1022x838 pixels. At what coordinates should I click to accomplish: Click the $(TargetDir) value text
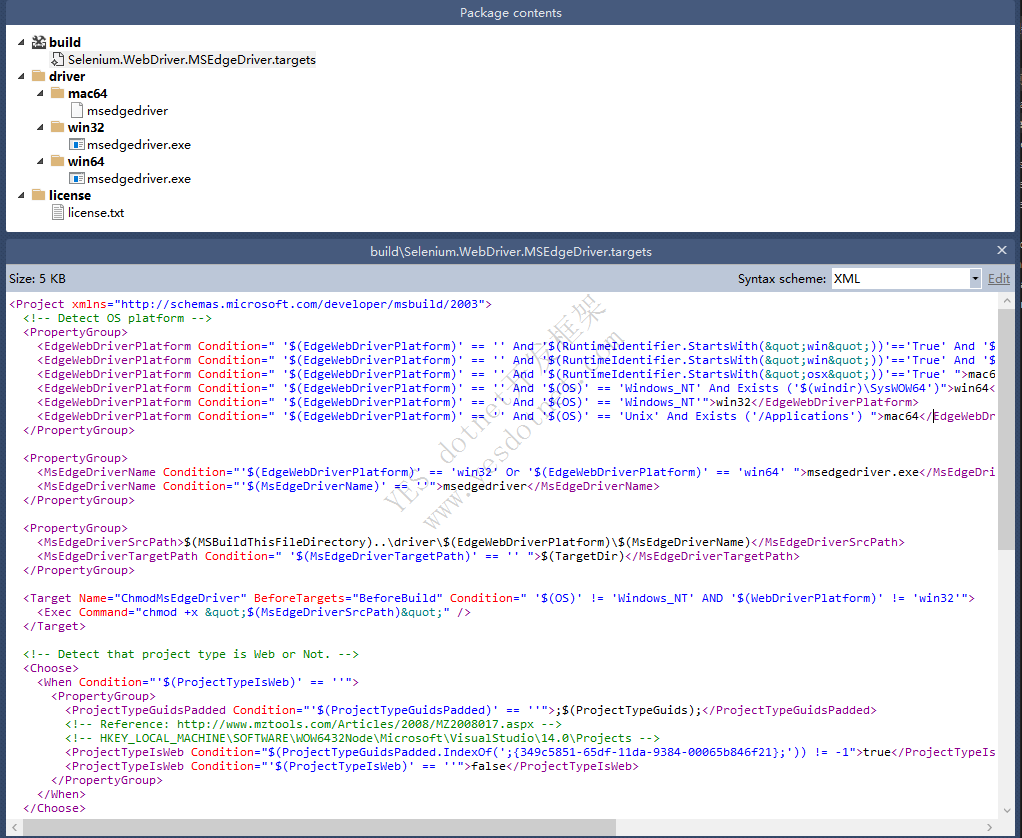point(583,556)
